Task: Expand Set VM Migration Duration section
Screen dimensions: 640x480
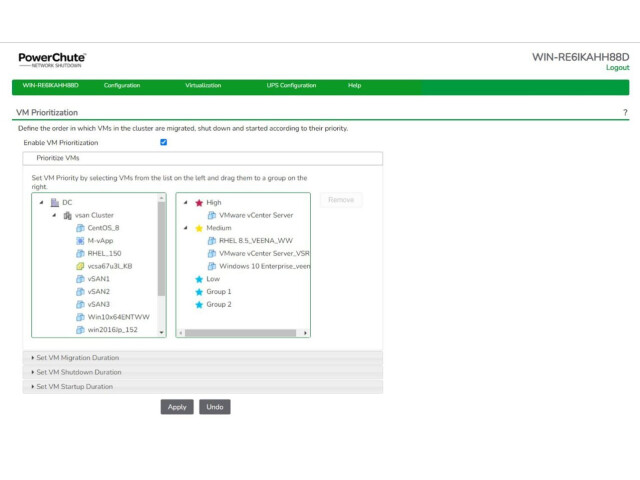Action: (x=203, y=358)
